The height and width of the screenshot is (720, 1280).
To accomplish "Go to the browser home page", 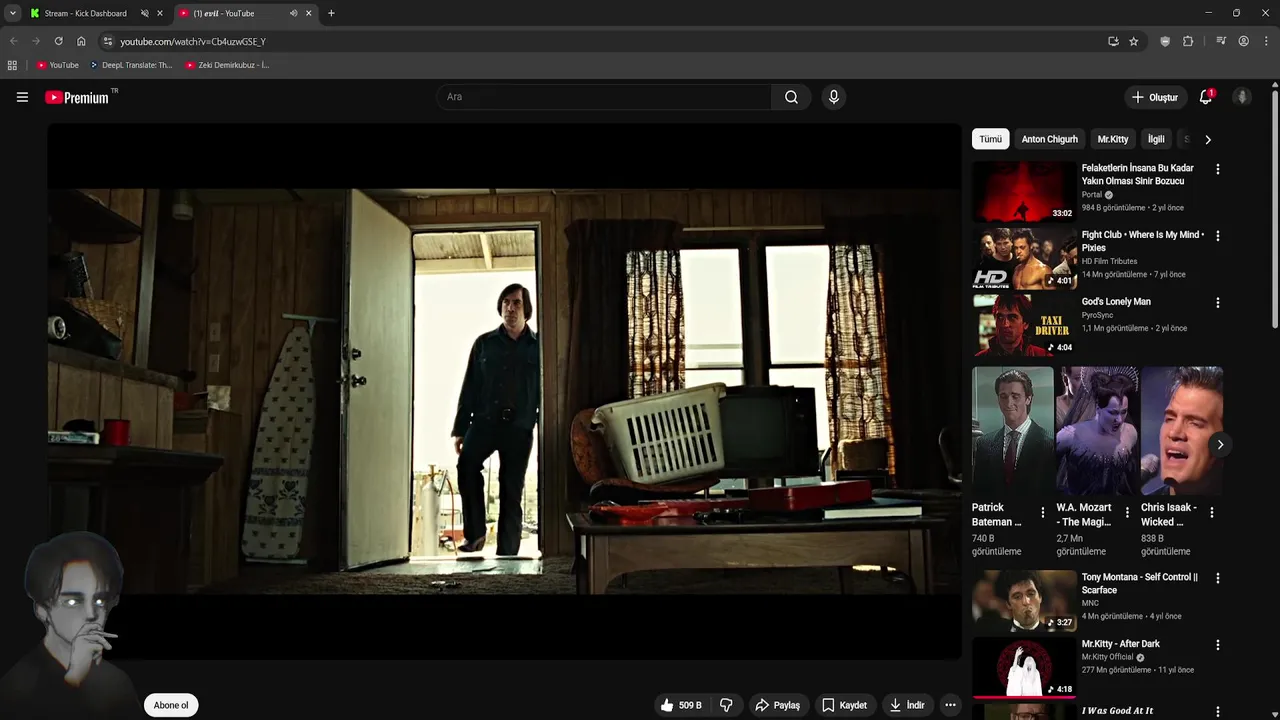I will pos(81,41).
